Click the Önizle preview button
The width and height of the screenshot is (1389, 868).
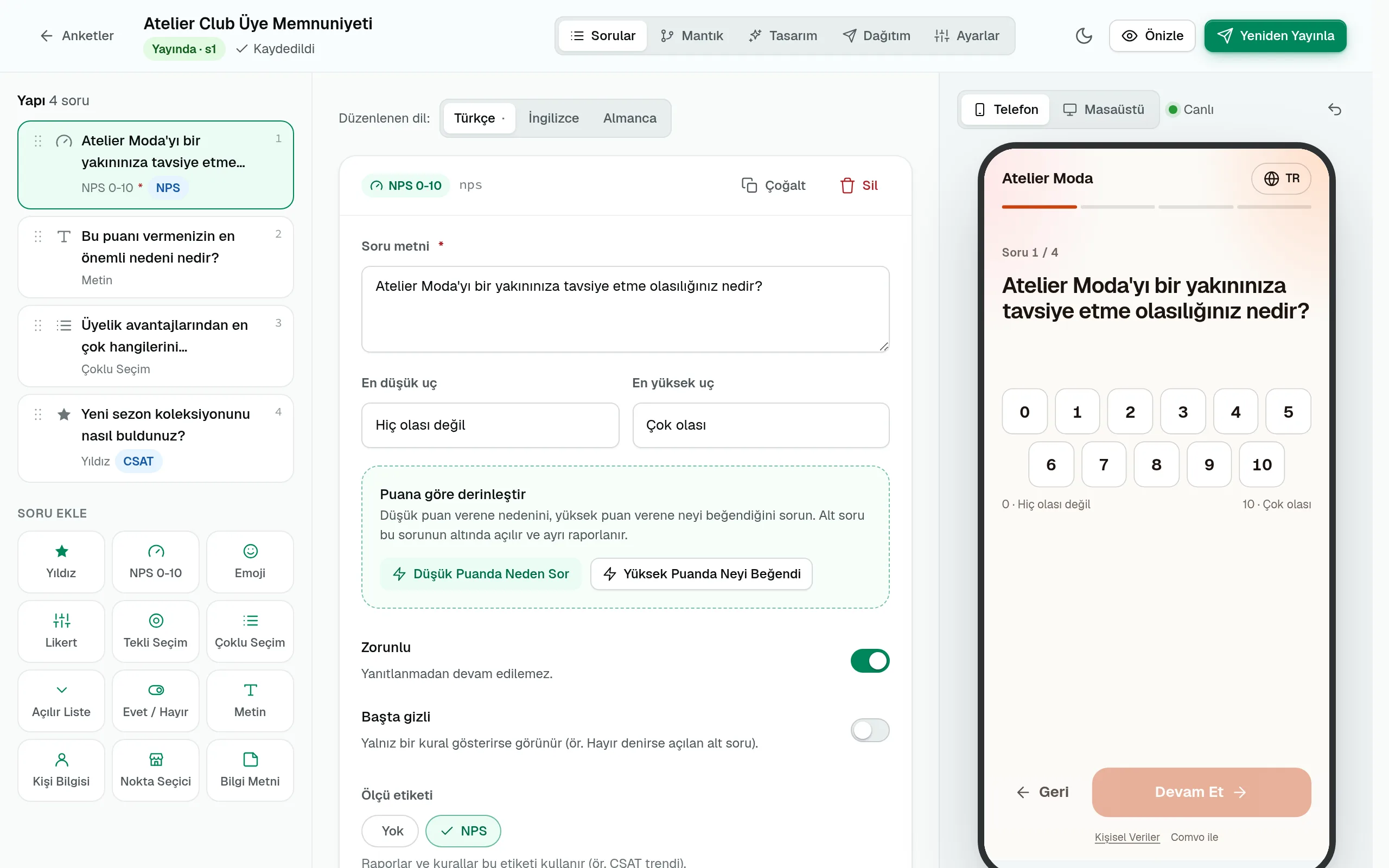(1152, 36)
